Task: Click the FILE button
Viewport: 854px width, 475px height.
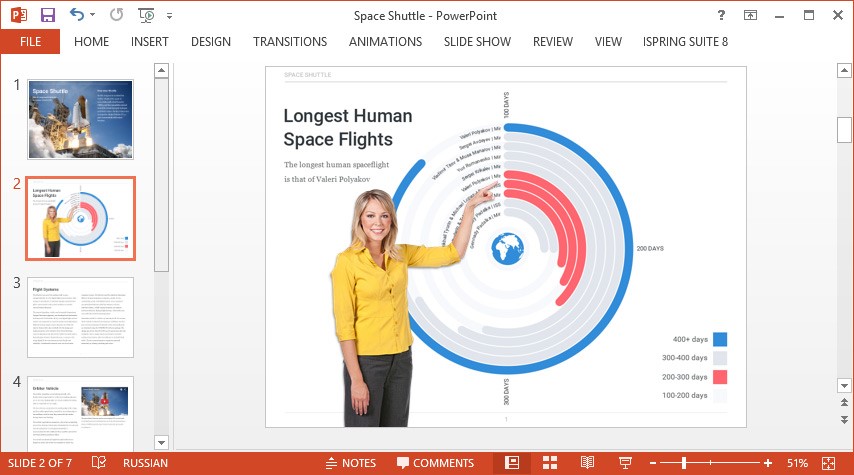Action: 30,42
